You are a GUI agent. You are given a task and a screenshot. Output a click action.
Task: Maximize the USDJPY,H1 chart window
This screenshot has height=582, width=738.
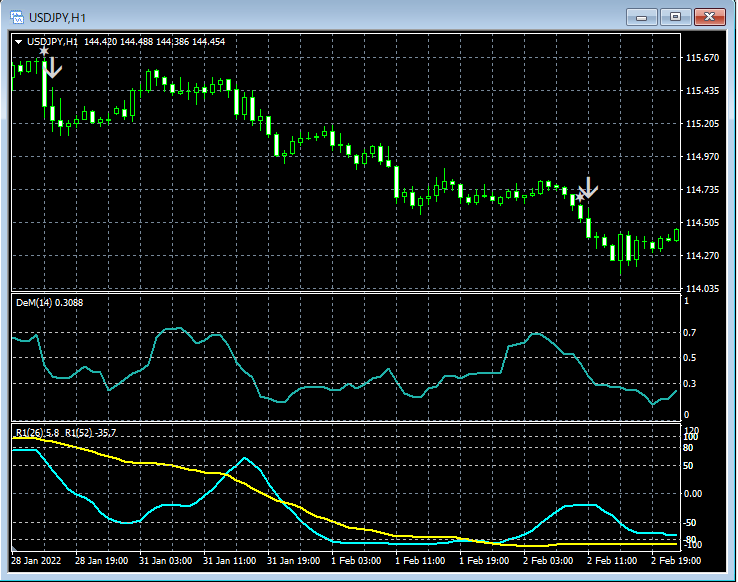[676, 17]
